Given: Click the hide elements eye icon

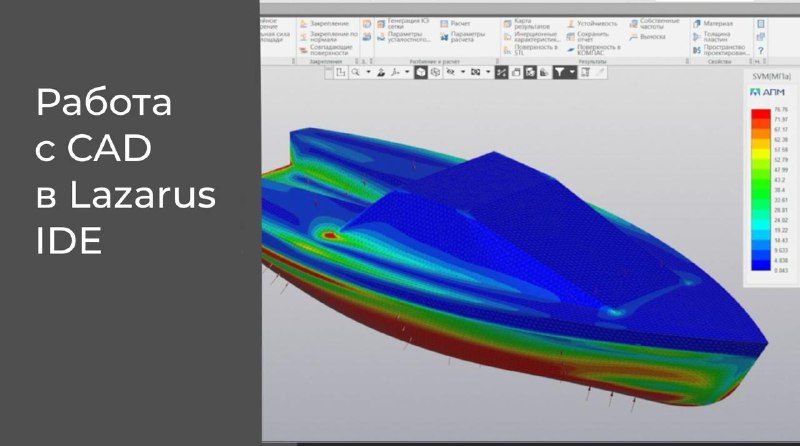Looking at the screenshot, I should click(450, 72).
